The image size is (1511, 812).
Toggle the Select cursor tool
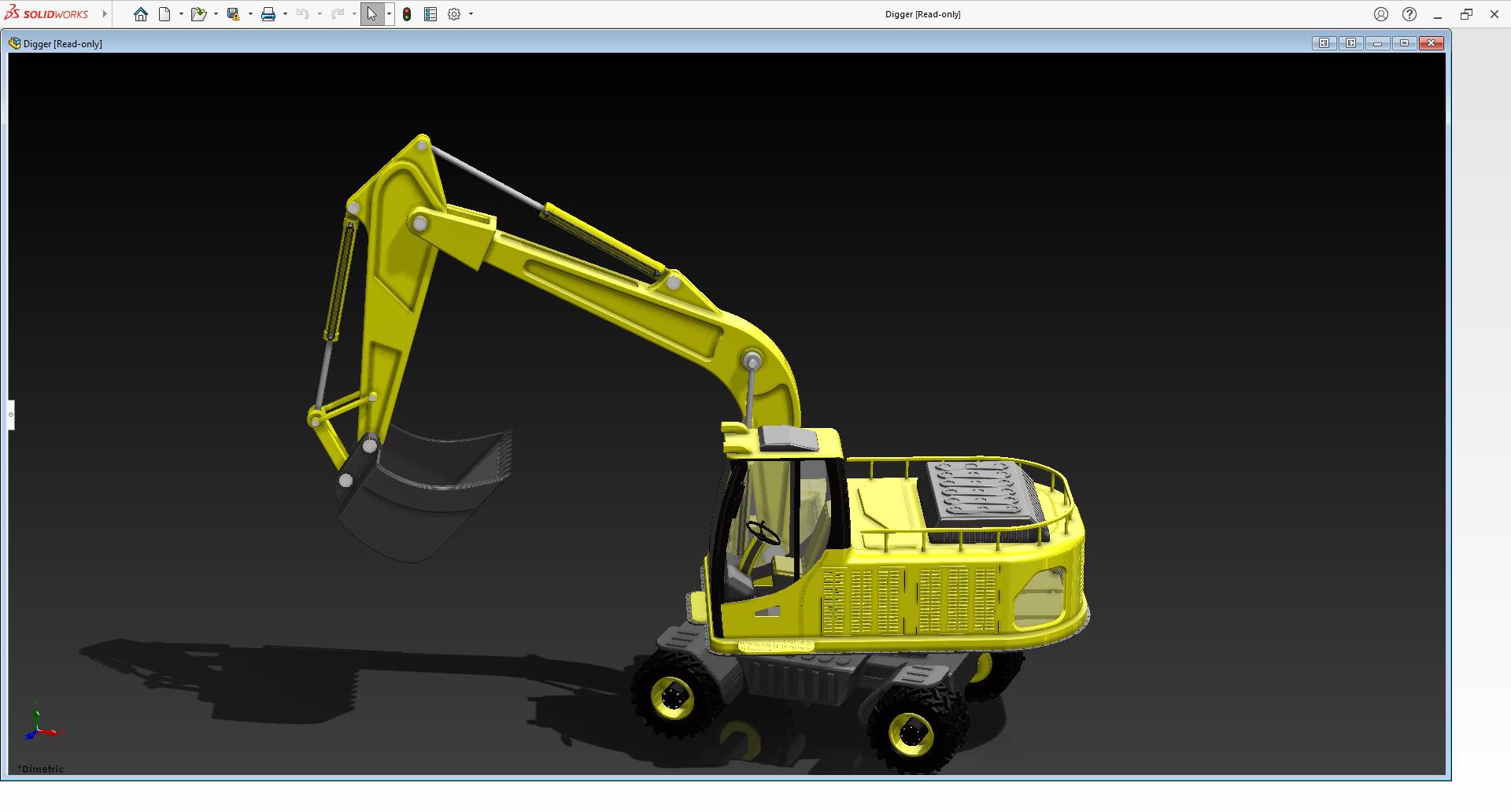371,14
